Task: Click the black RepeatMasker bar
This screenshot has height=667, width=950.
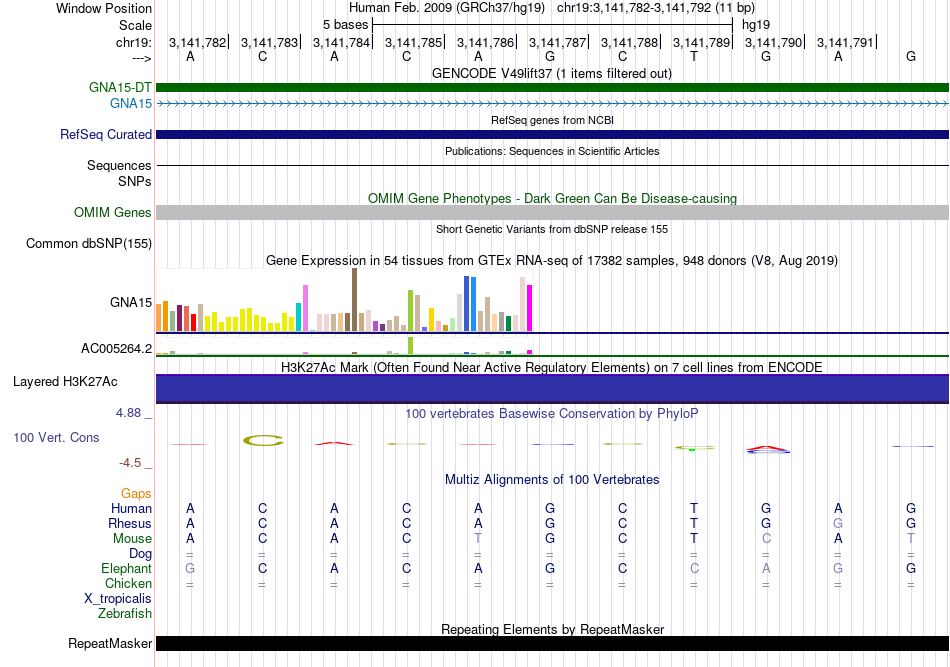Action: pos(552,643)
